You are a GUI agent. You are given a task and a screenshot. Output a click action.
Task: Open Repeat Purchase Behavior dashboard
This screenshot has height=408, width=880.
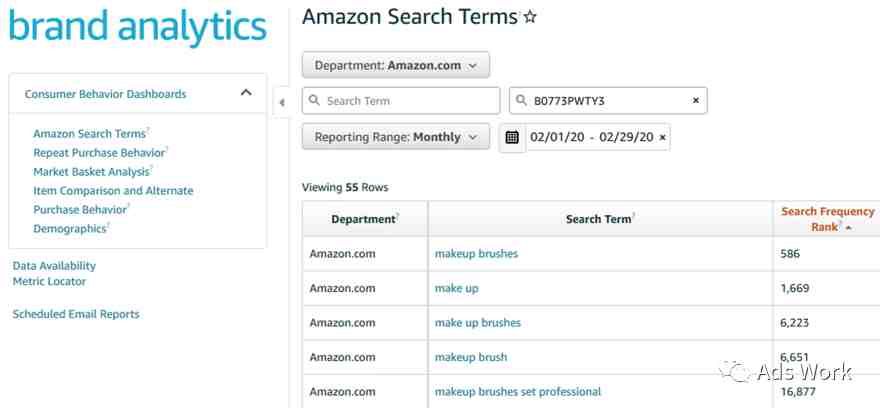99,153
